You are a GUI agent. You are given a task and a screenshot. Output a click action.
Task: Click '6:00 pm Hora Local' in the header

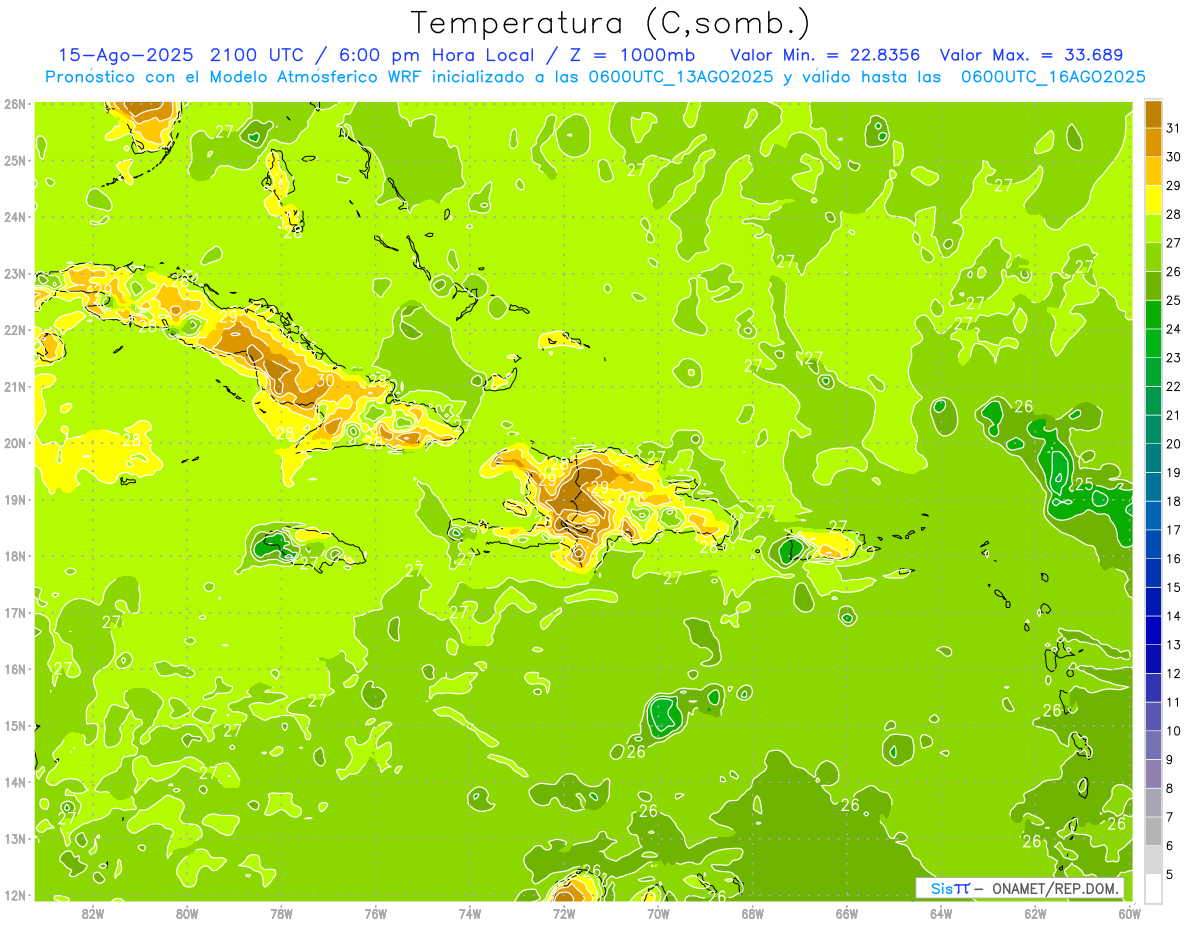click(x=434, y=55)
